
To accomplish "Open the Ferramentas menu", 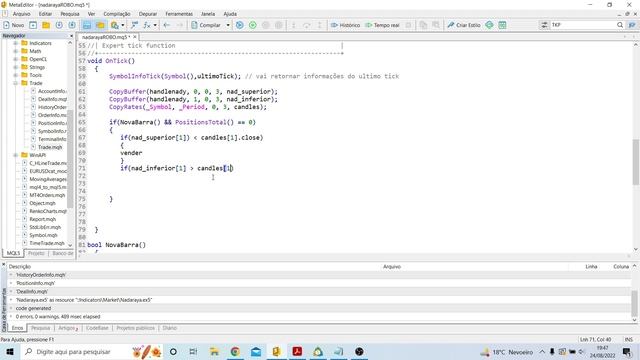I will [x=179, y=14].
